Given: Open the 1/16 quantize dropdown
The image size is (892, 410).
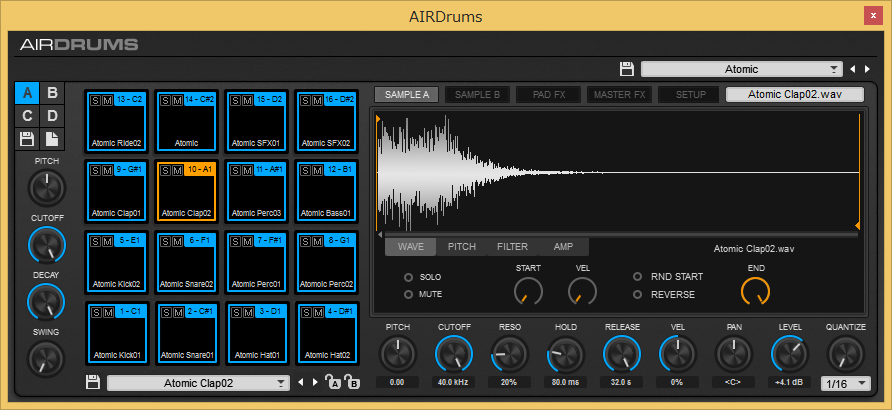Looking at the screenshot, I should [846, 384].
